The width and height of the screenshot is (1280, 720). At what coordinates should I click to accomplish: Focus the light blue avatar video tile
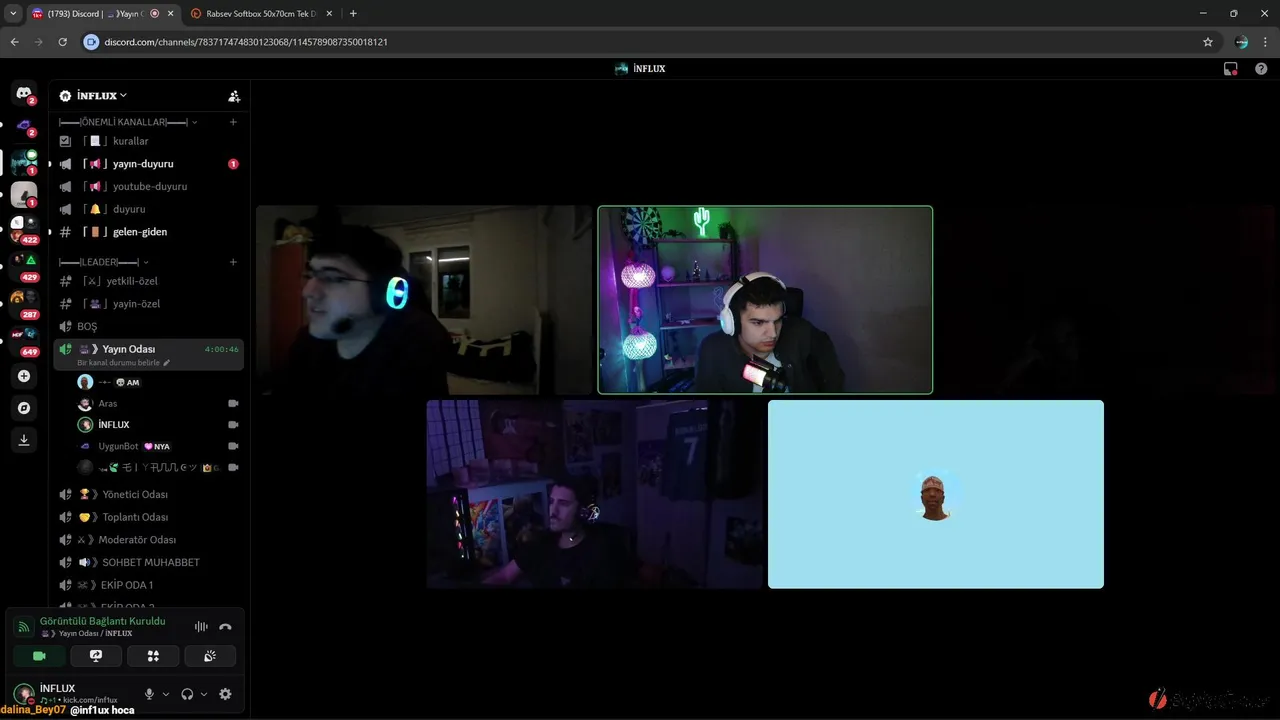936,494
